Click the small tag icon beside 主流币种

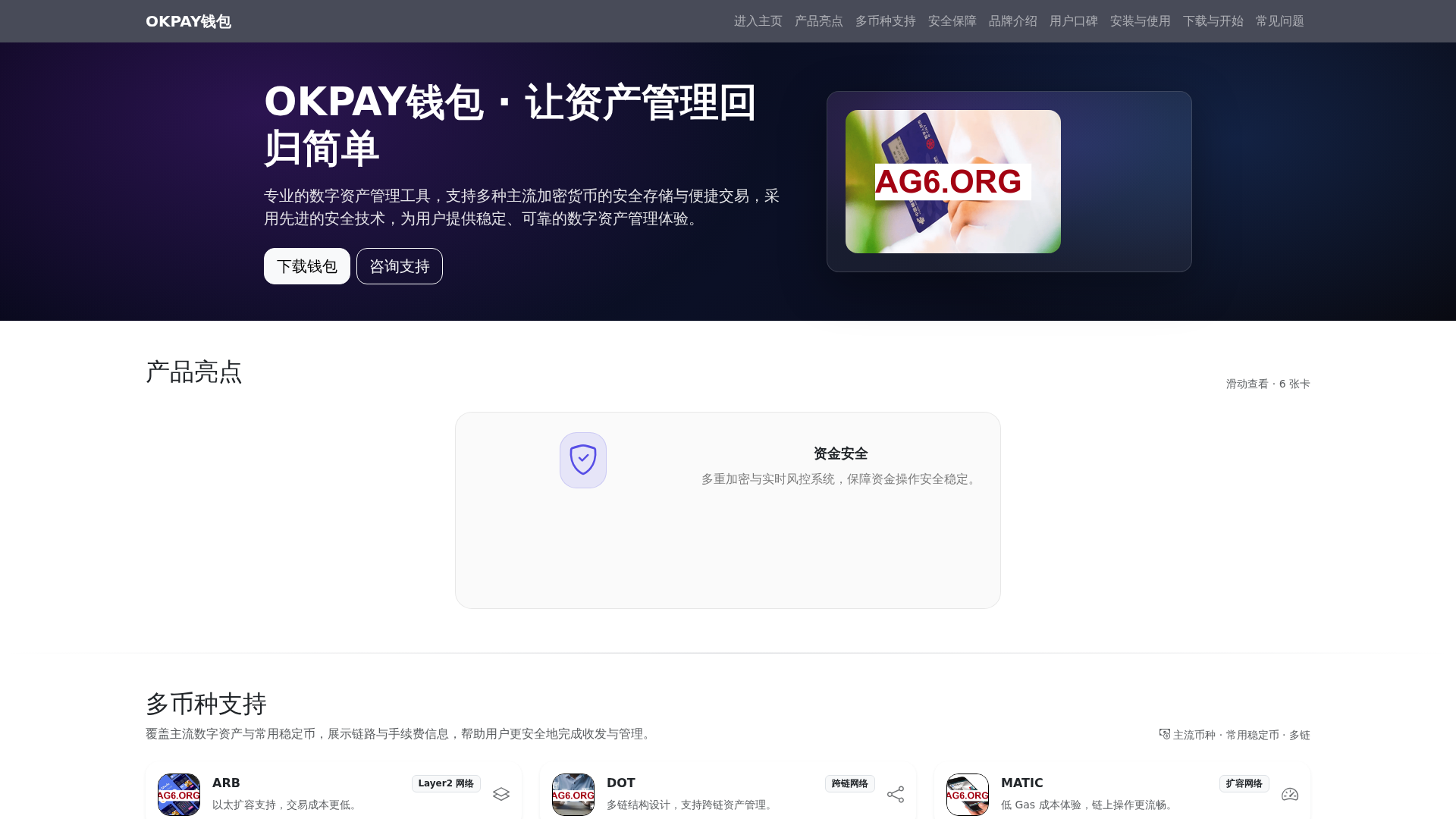click(1164, 733)
